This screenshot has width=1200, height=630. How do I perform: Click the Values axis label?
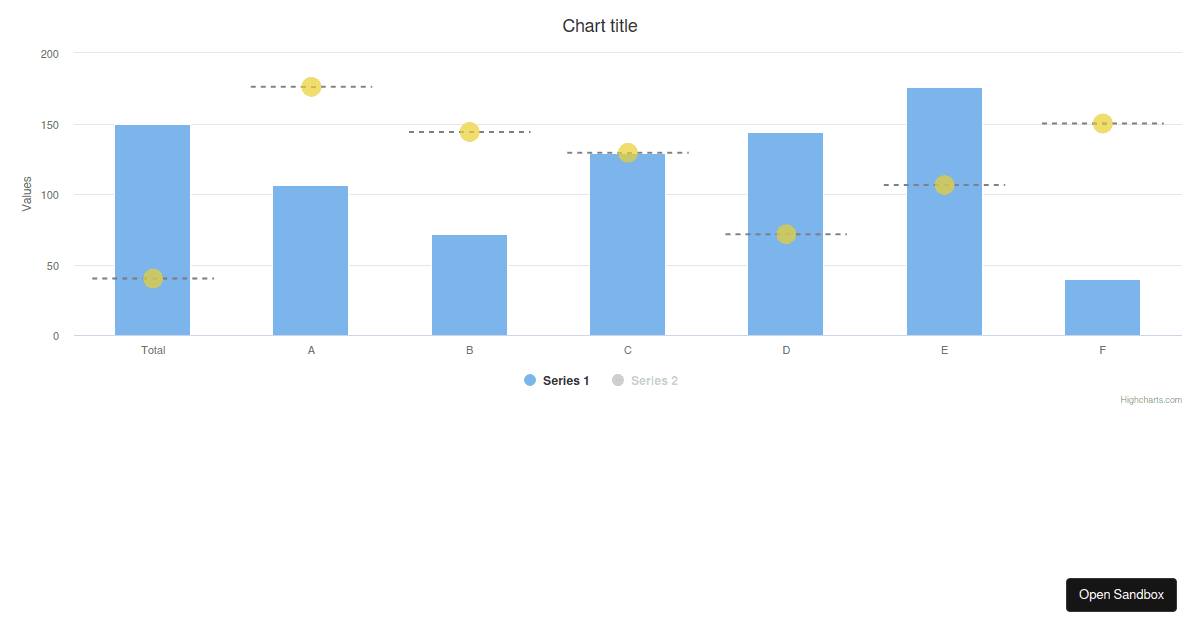coord(27,194)
